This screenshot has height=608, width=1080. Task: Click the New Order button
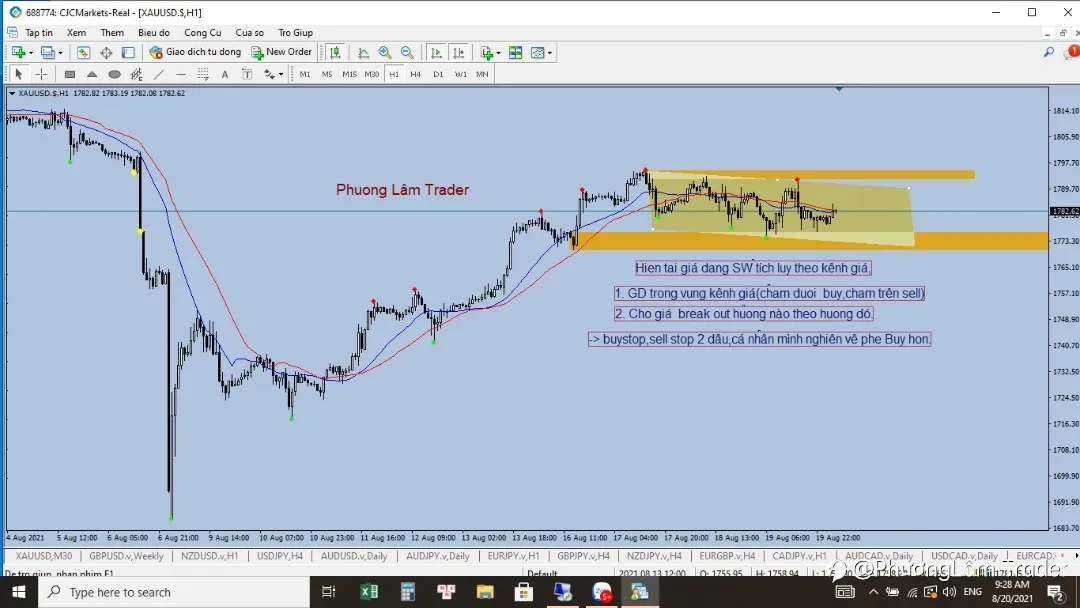coord(282,52)
